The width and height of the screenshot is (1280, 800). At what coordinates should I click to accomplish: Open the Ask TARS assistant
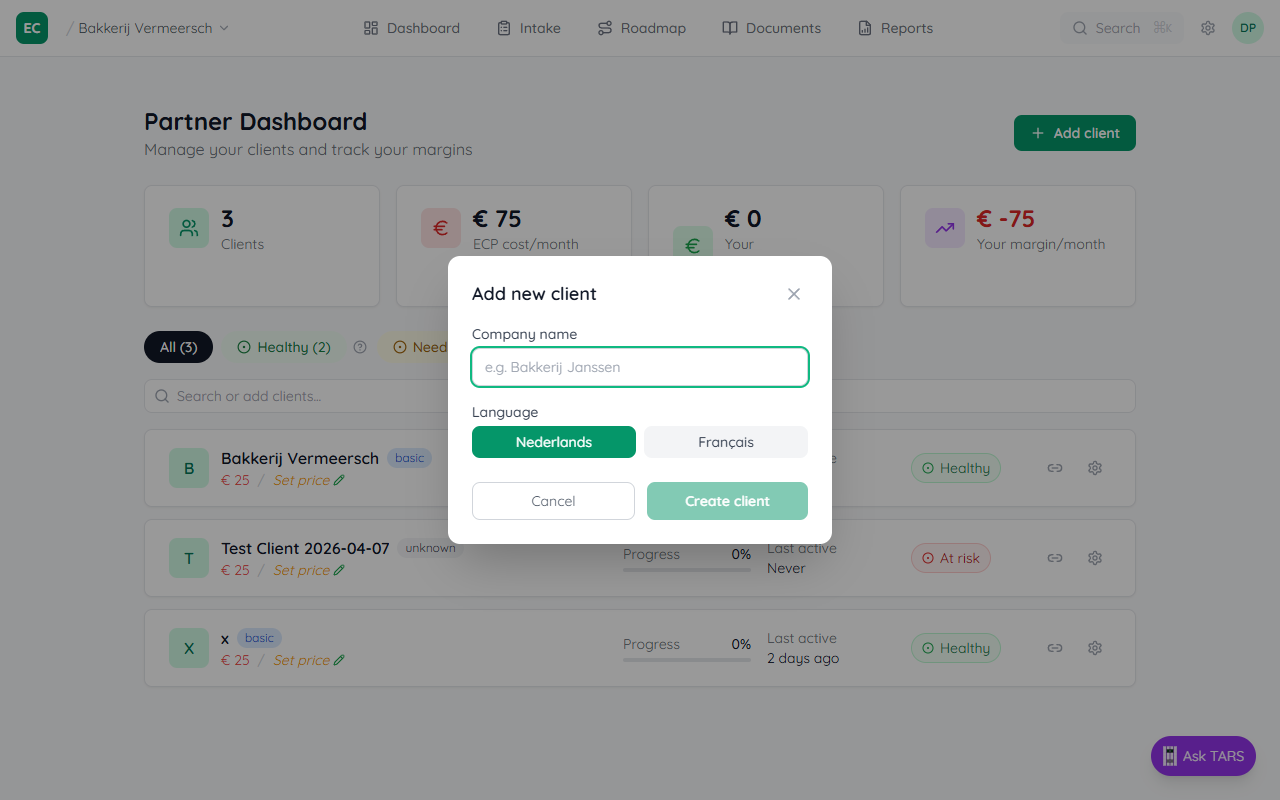tap(1202, 756)
